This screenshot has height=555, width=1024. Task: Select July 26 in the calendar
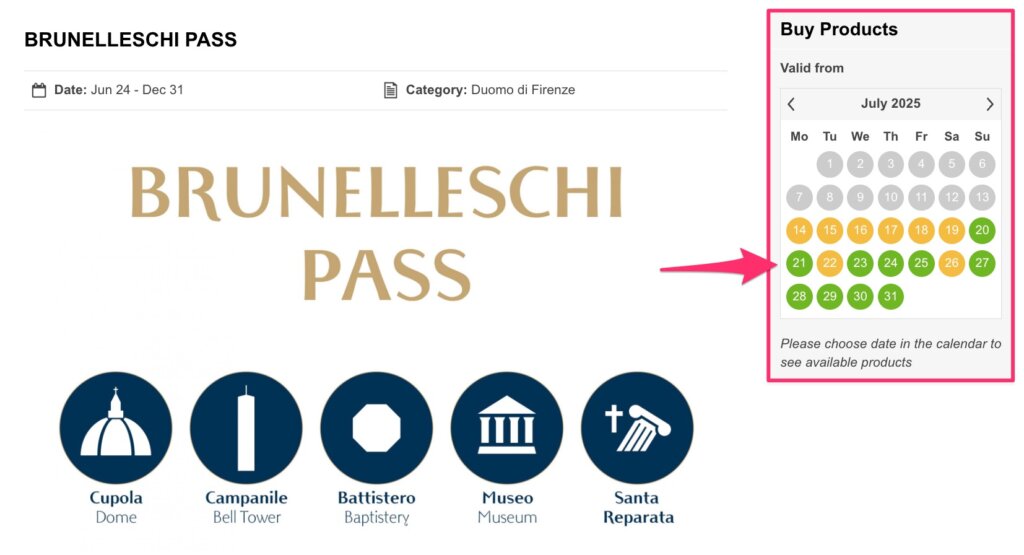pos(952,264)
